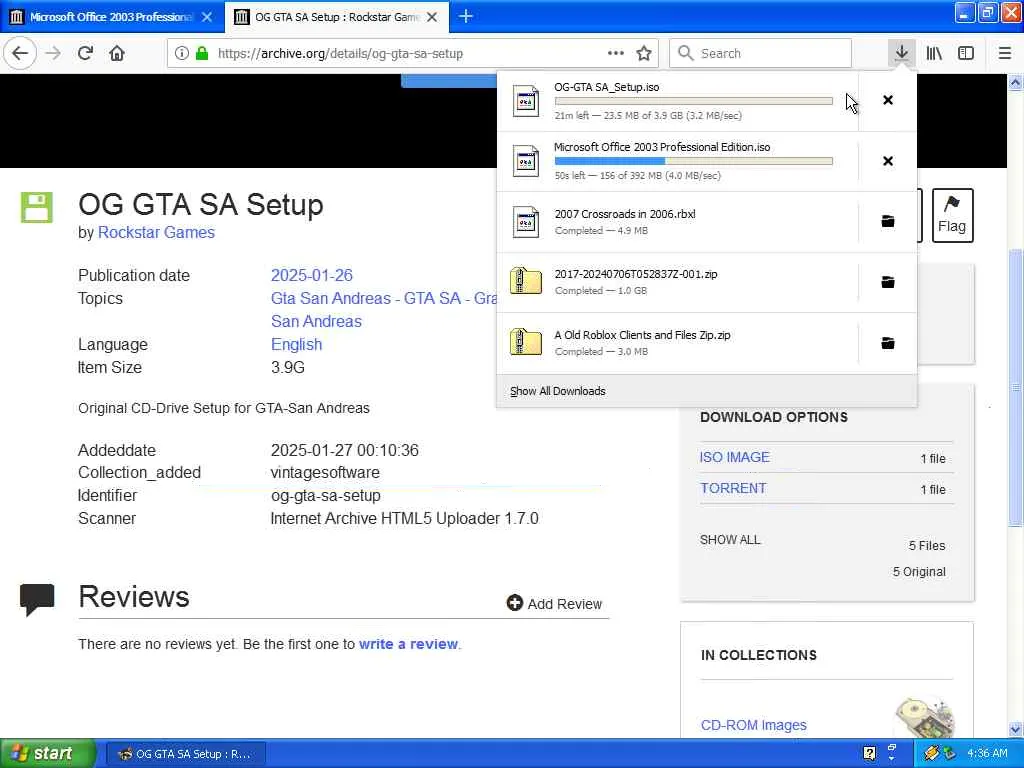Select the OG GTA SA Setup tab
The image size is (1024, 768).
(336, 17)
